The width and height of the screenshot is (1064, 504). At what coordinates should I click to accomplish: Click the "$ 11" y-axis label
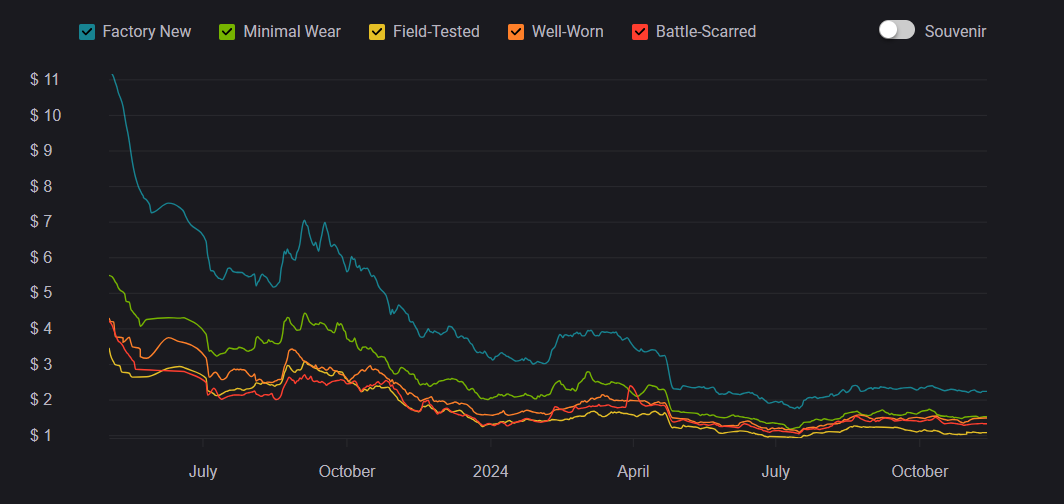point(46,79)
